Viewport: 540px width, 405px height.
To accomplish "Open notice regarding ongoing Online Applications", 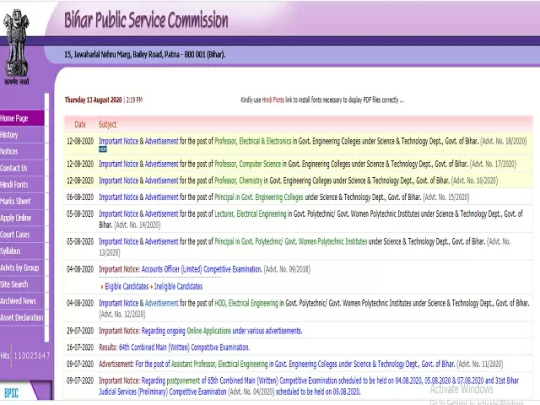I will coord(222,331).
